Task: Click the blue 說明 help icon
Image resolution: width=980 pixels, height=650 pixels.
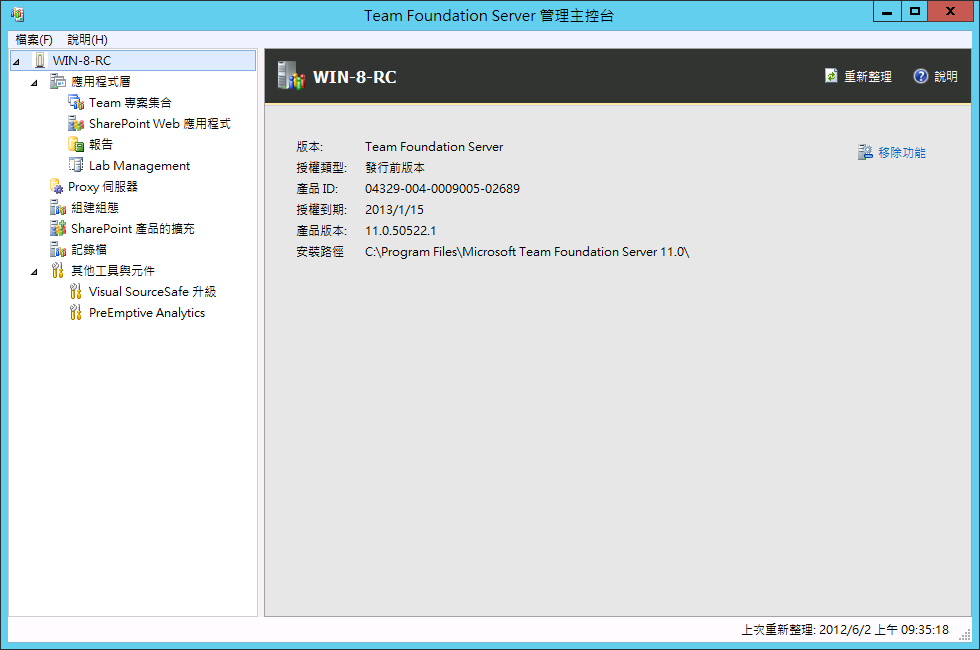Action: tap(921, 76)
